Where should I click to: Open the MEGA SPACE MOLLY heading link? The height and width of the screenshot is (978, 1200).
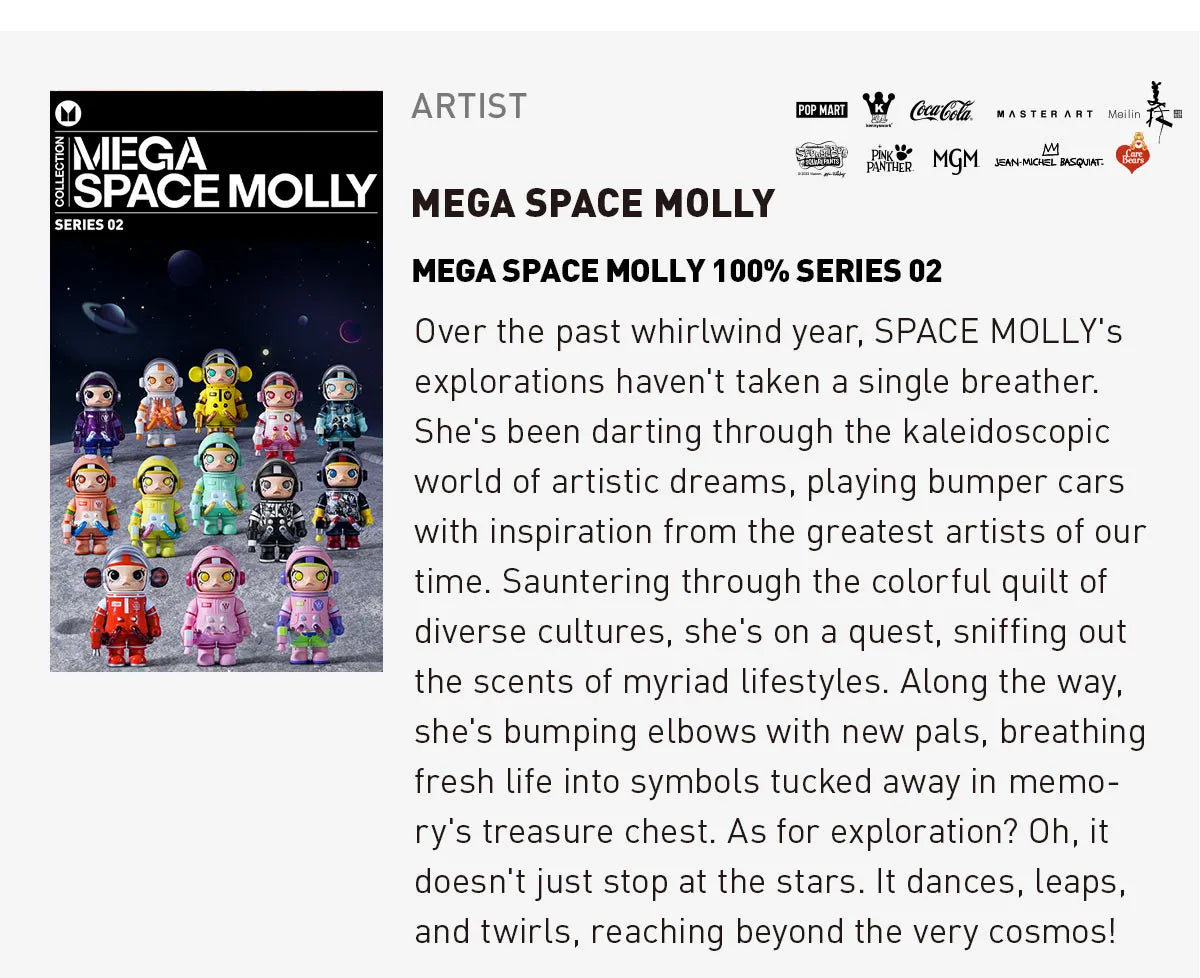tap(593, 204)
